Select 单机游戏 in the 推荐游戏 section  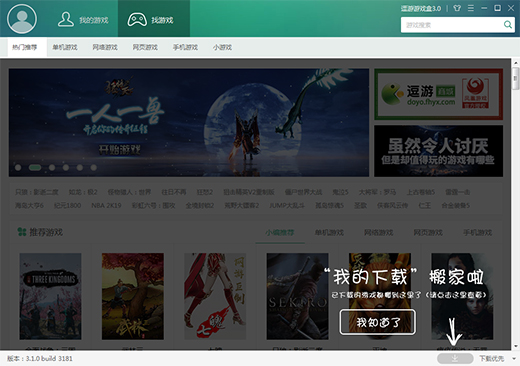329,232
